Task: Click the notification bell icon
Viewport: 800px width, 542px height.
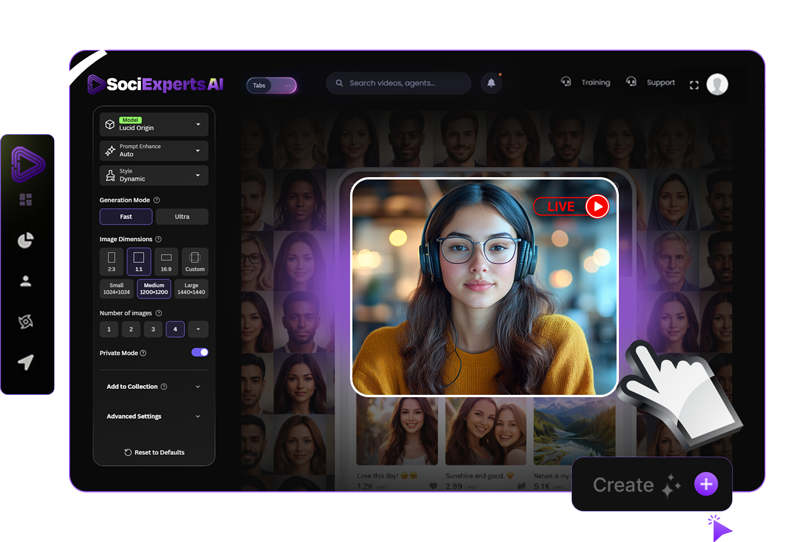Action: 491,84
